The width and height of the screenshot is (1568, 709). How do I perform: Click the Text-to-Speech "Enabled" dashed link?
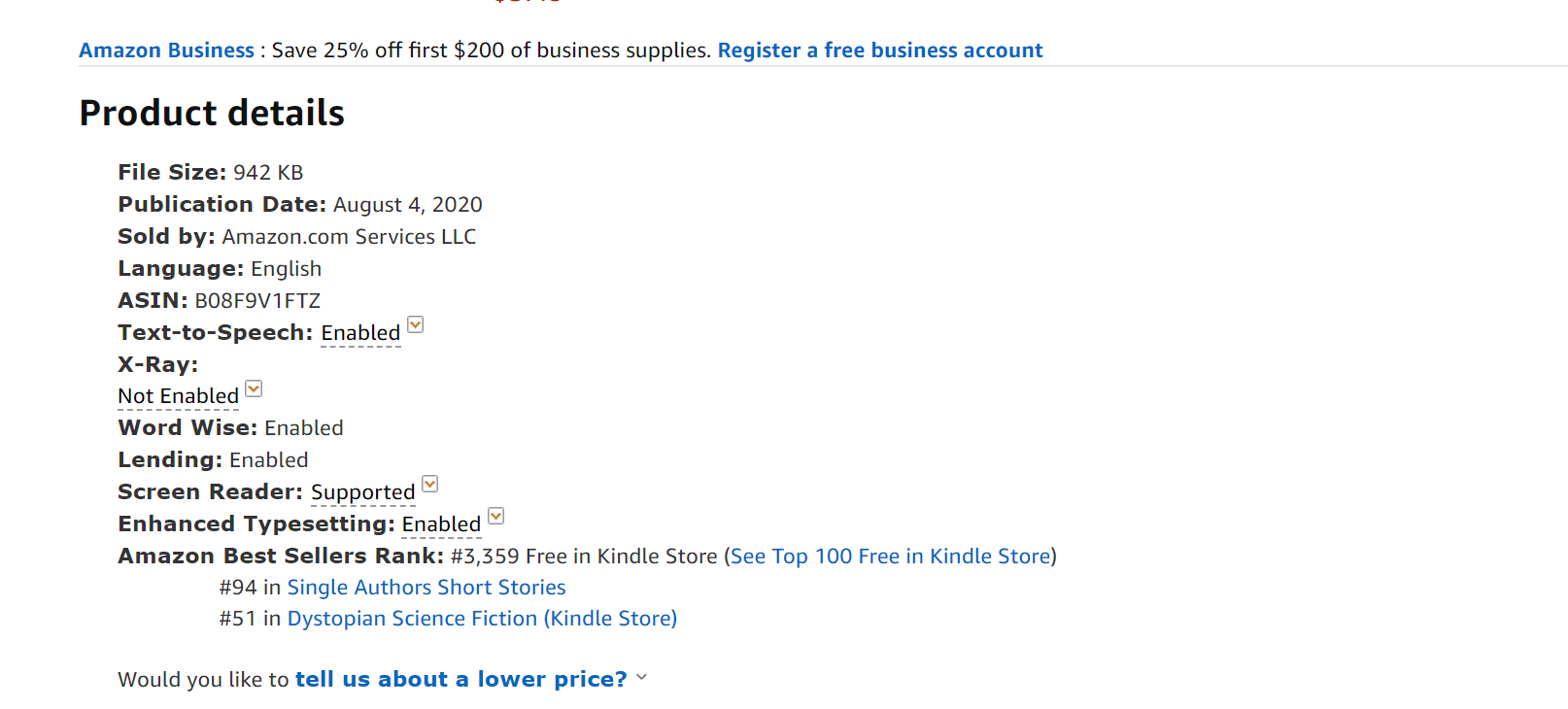[x=360, y=333]
